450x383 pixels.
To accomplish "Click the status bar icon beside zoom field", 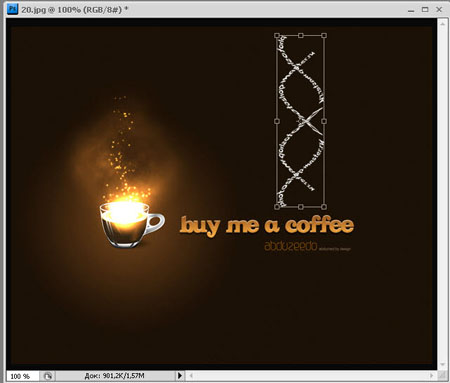I will pyautogui.click(x=48, y=376).
